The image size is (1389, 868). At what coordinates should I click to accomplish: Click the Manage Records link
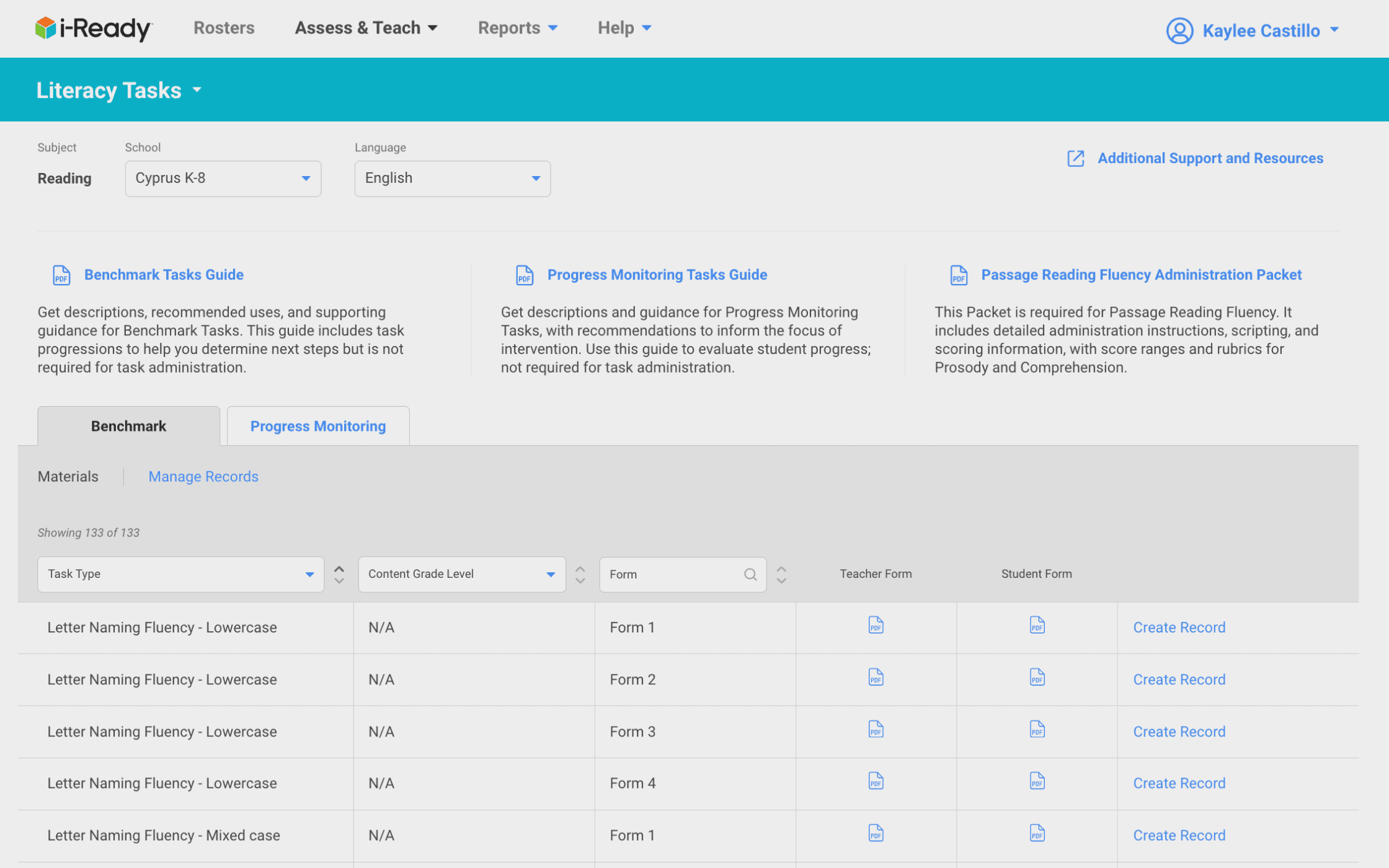coord(203,476)
